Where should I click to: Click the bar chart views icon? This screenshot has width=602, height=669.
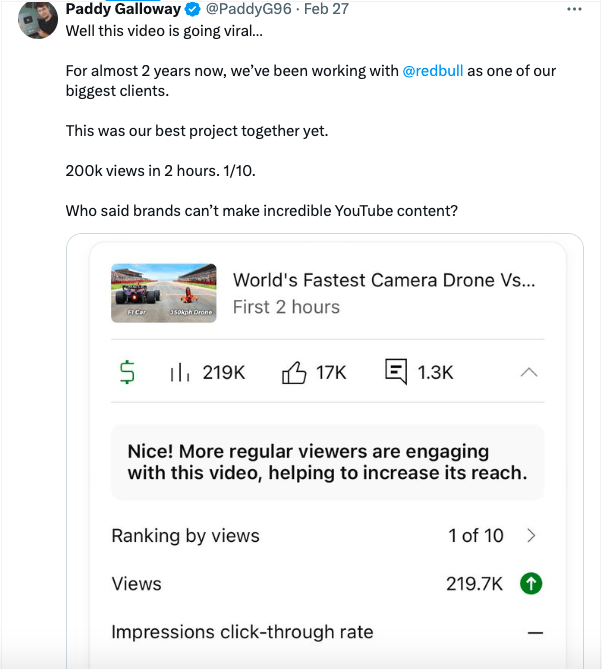click(180, 372)
